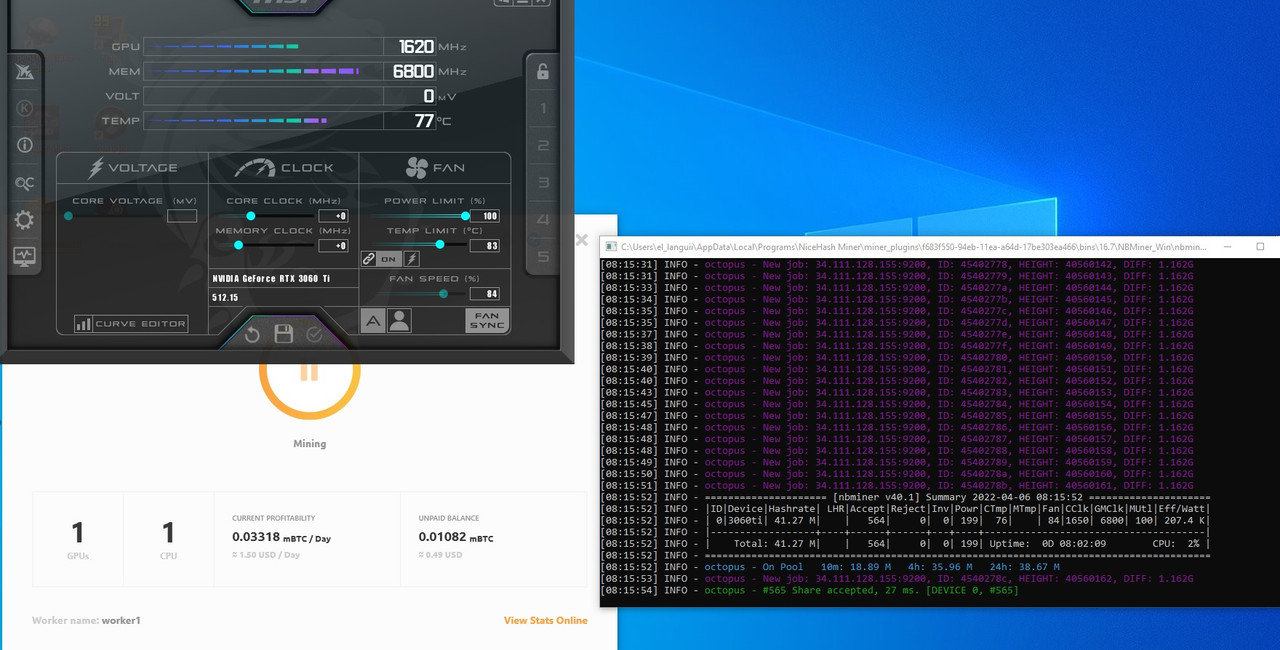The image size is (1280, 650).
Task: Click the Power Limit slider handle
Action: 465,216
